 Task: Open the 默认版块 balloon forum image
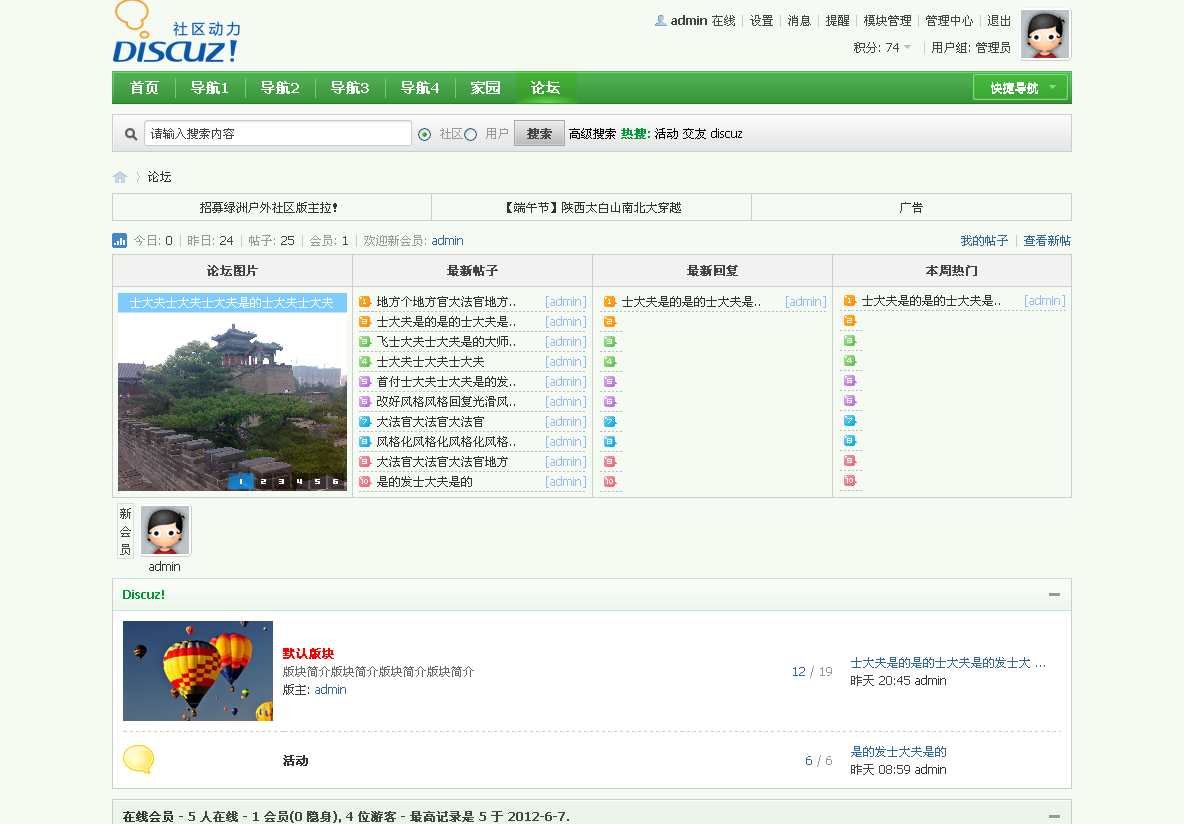(198, 671)
